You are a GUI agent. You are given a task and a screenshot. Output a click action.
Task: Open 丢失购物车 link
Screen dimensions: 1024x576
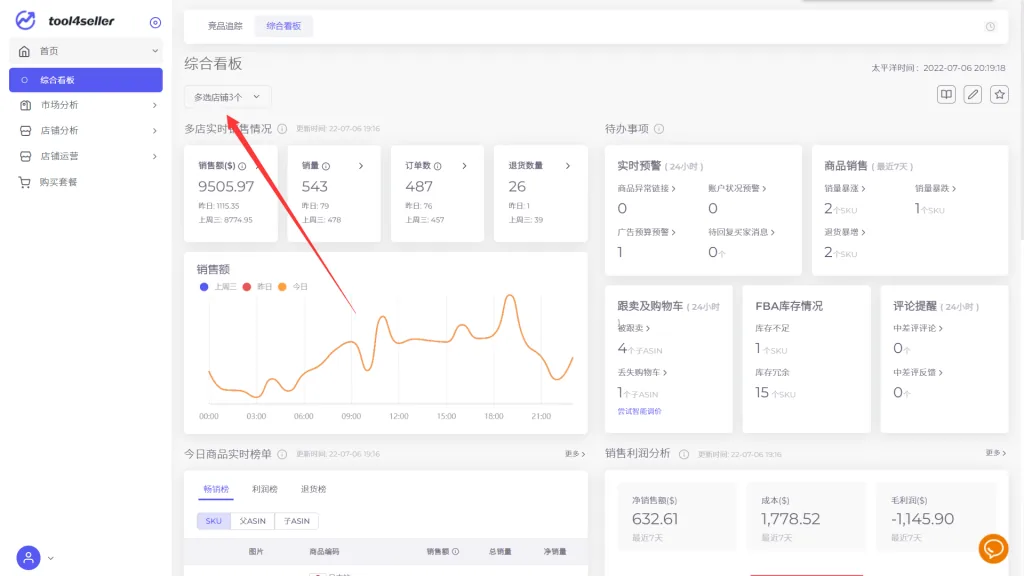point(642,372)
